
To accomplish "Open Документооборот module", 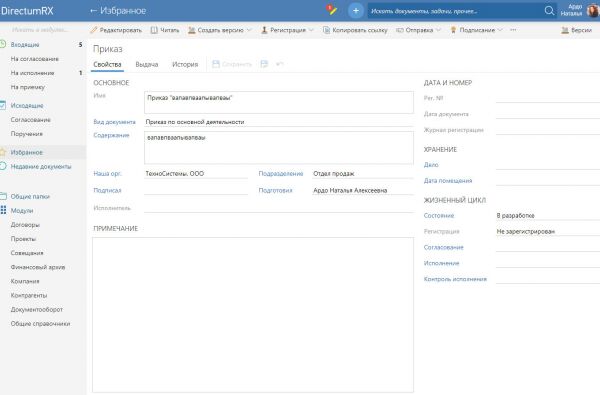I will coord(37,309).
